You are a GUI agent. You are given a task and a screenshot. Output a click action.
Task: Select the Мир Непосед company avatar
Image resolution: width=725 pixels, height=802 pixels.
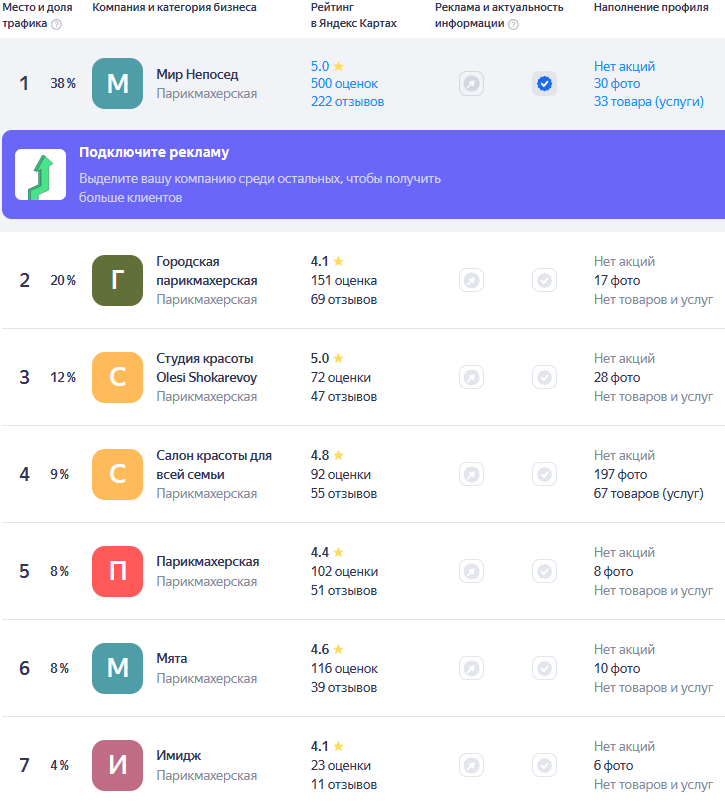[118, 84]
